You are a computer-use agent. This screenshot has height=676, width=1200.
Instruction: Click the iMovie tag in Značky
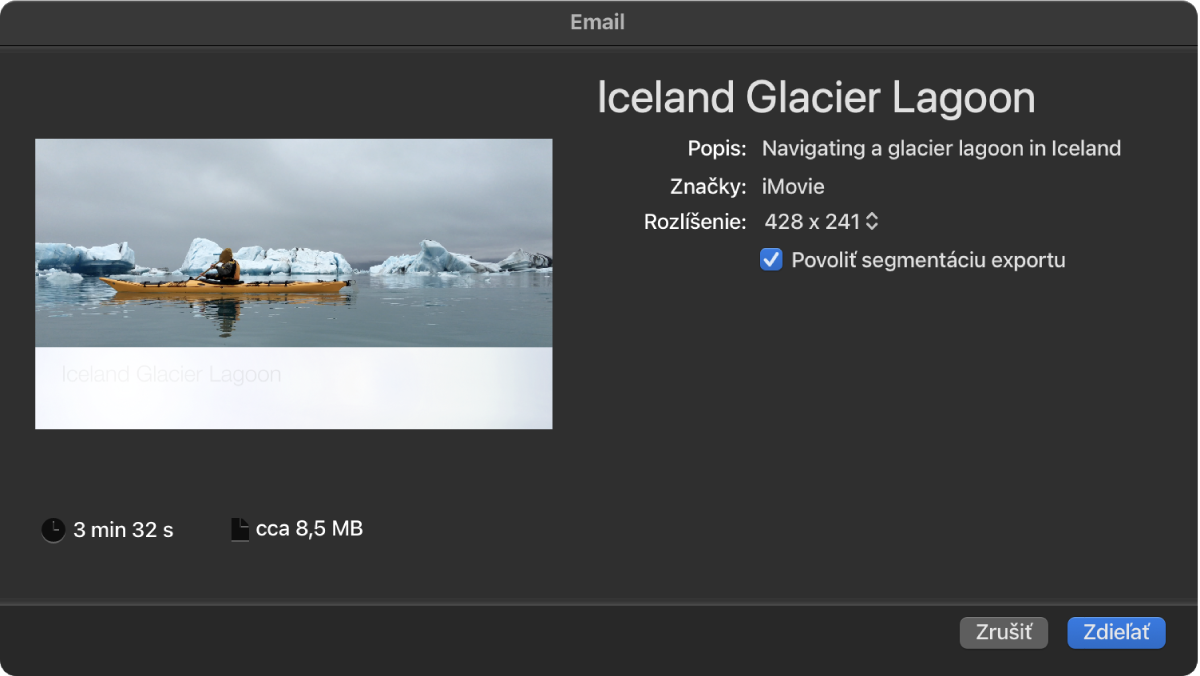pyautogui.click(x=793, y=186)
